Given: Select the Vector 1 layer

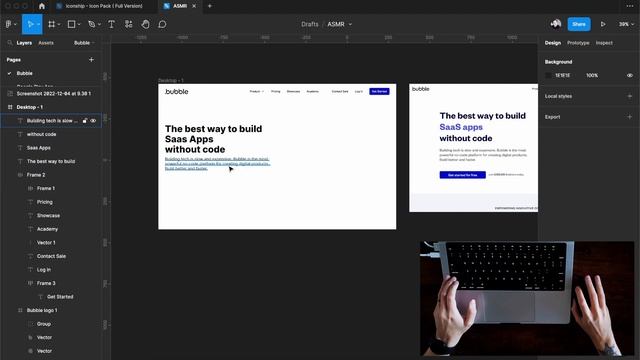Looking at the screenshot, I should 46,242.
